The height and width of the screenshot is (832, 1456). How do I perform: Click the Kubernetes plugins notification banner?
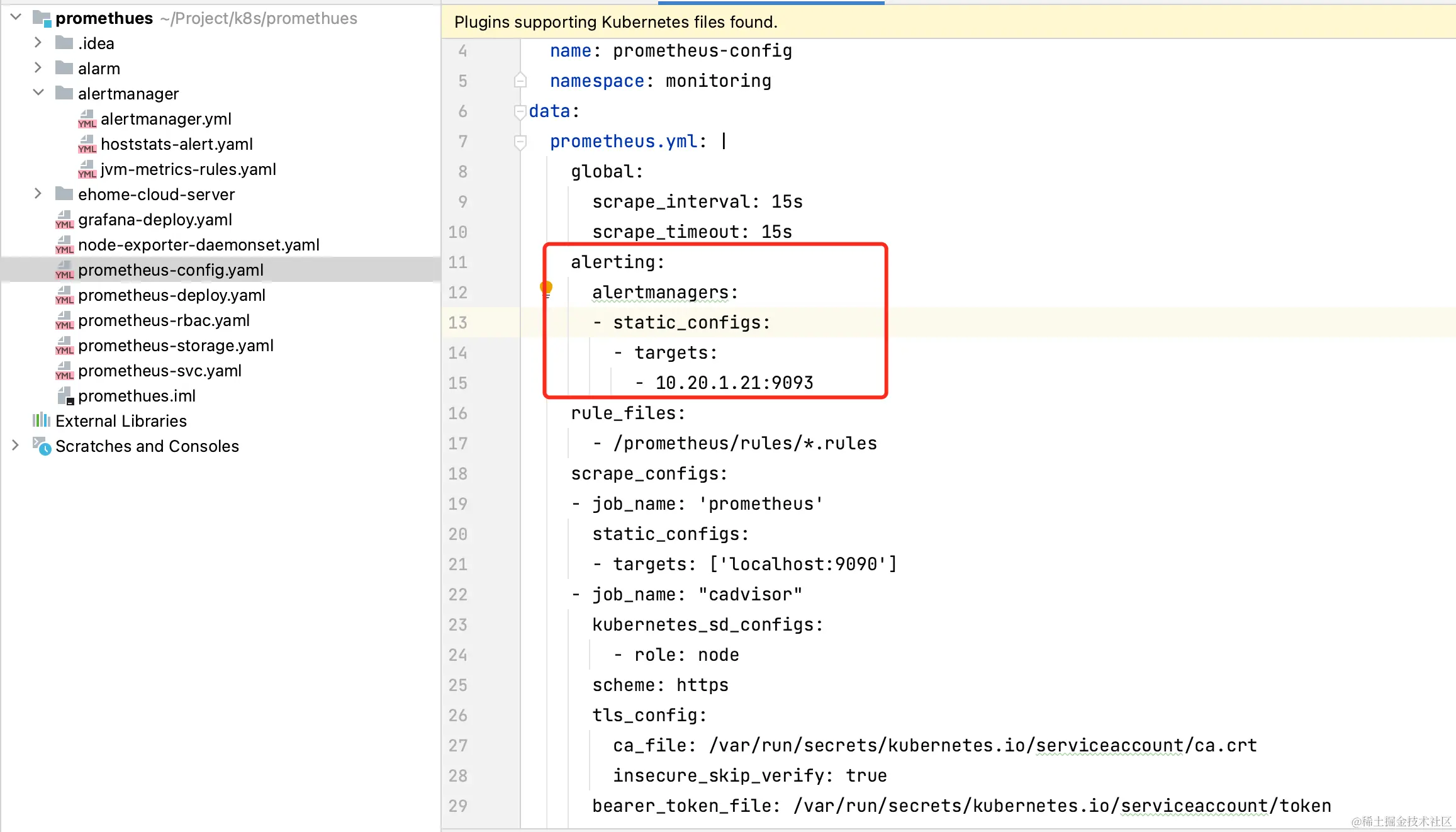(616, 22)
